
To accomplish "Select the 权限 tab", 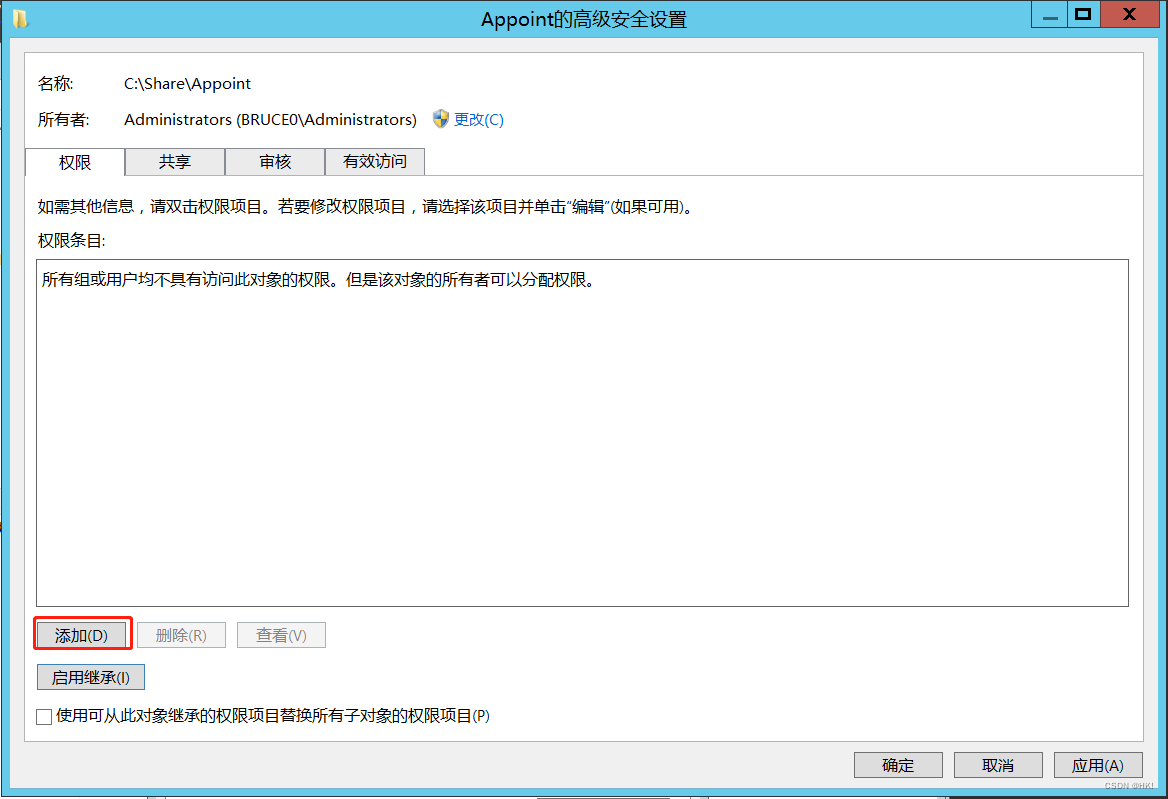I will pyautogui.click(x=74, y=161).
